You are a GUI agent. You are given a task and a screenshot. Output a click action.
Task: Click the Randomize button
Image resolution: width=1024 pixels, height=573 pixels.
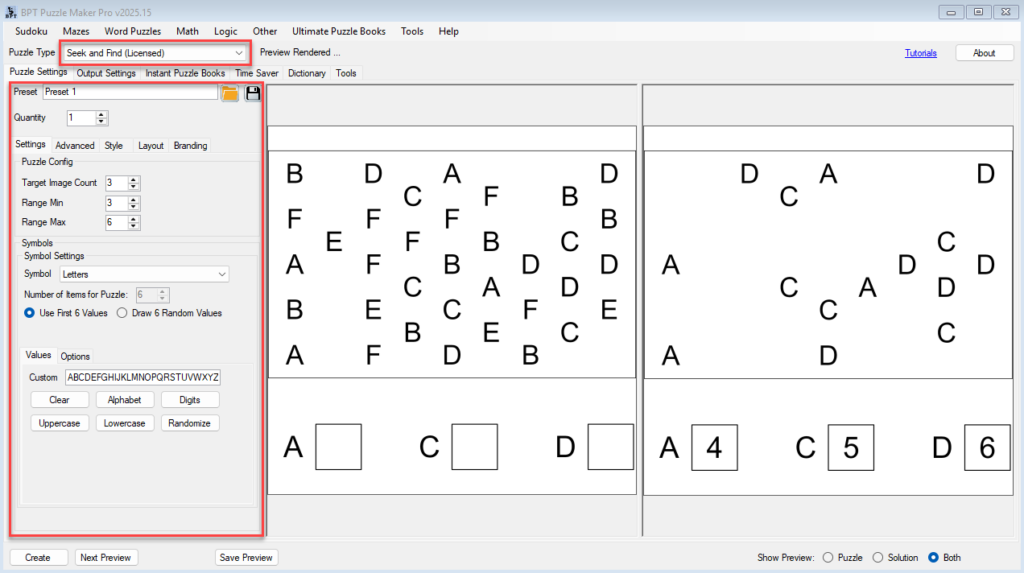tap(190, 423)
